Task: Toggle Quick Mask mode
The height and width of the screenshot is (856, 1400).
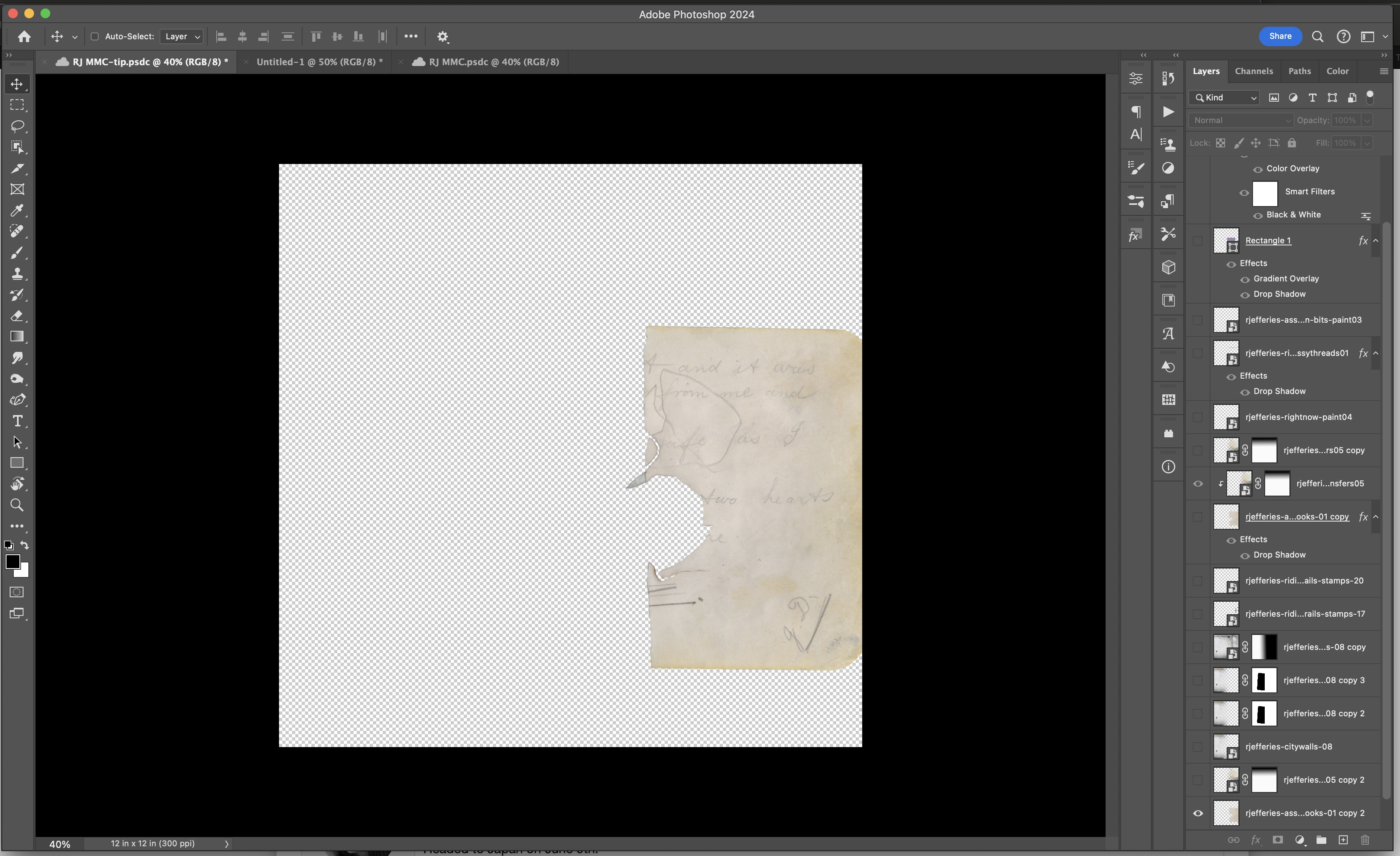Action: [x=17, y=592]
